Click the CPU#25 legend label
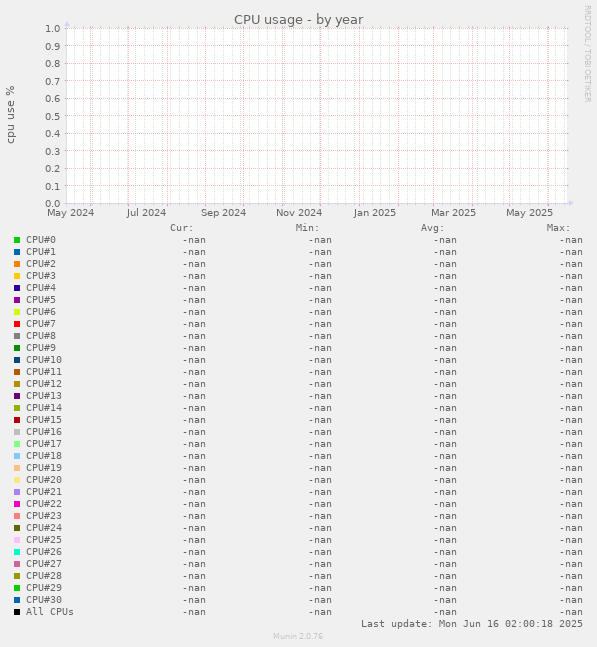 point(44,539)
